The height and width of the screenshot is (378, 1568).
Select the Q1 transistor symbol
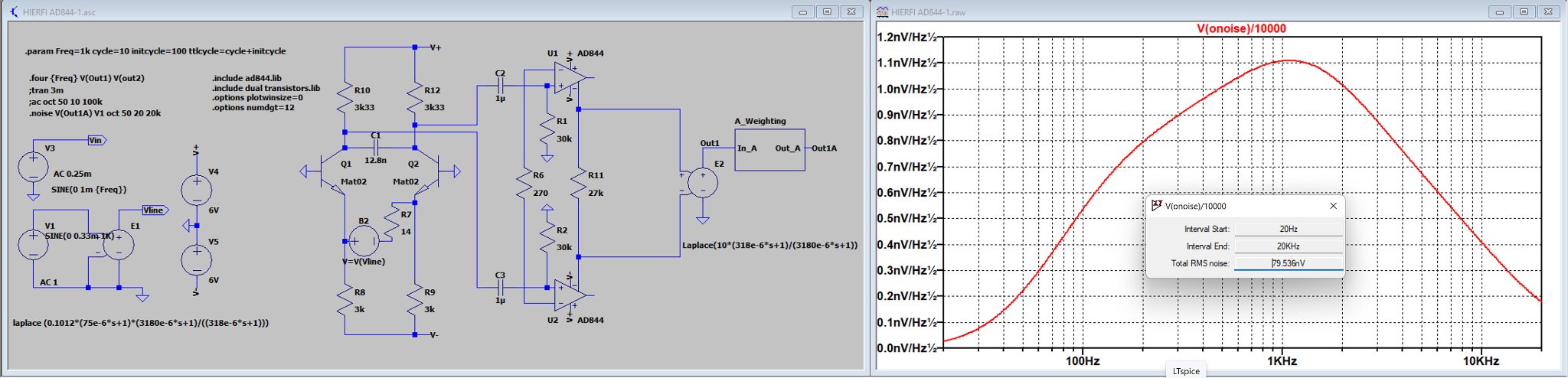[332, 172]
